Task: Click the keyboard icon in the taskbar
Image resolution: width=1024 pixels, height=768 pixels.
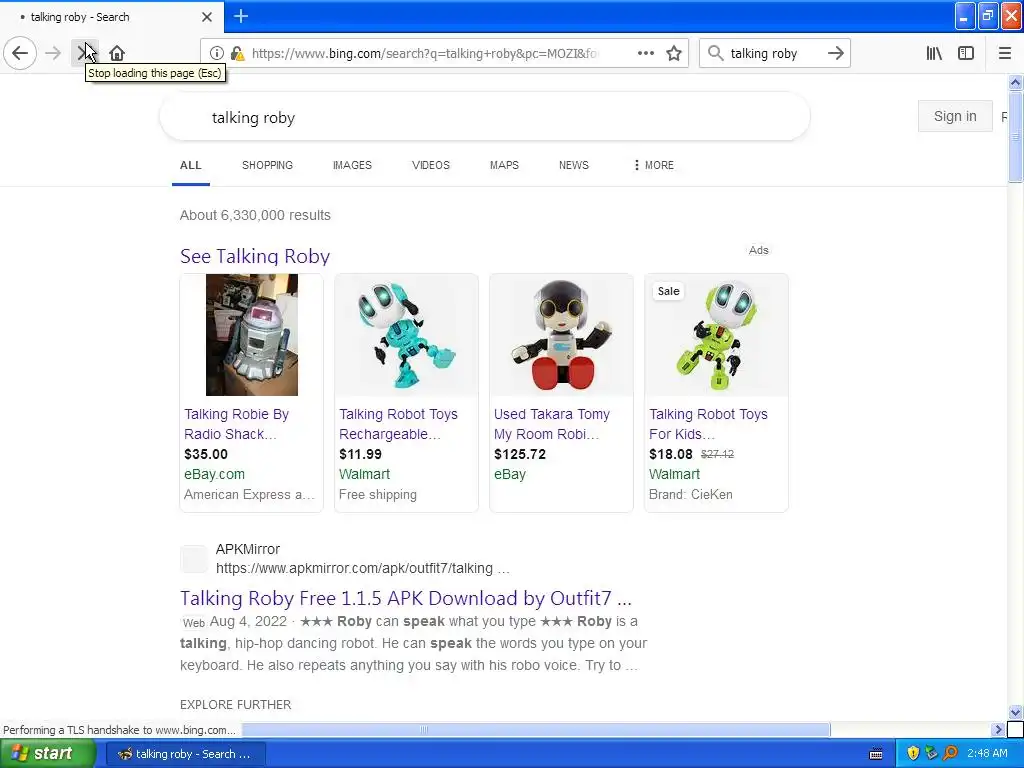Action: point(876,754)
